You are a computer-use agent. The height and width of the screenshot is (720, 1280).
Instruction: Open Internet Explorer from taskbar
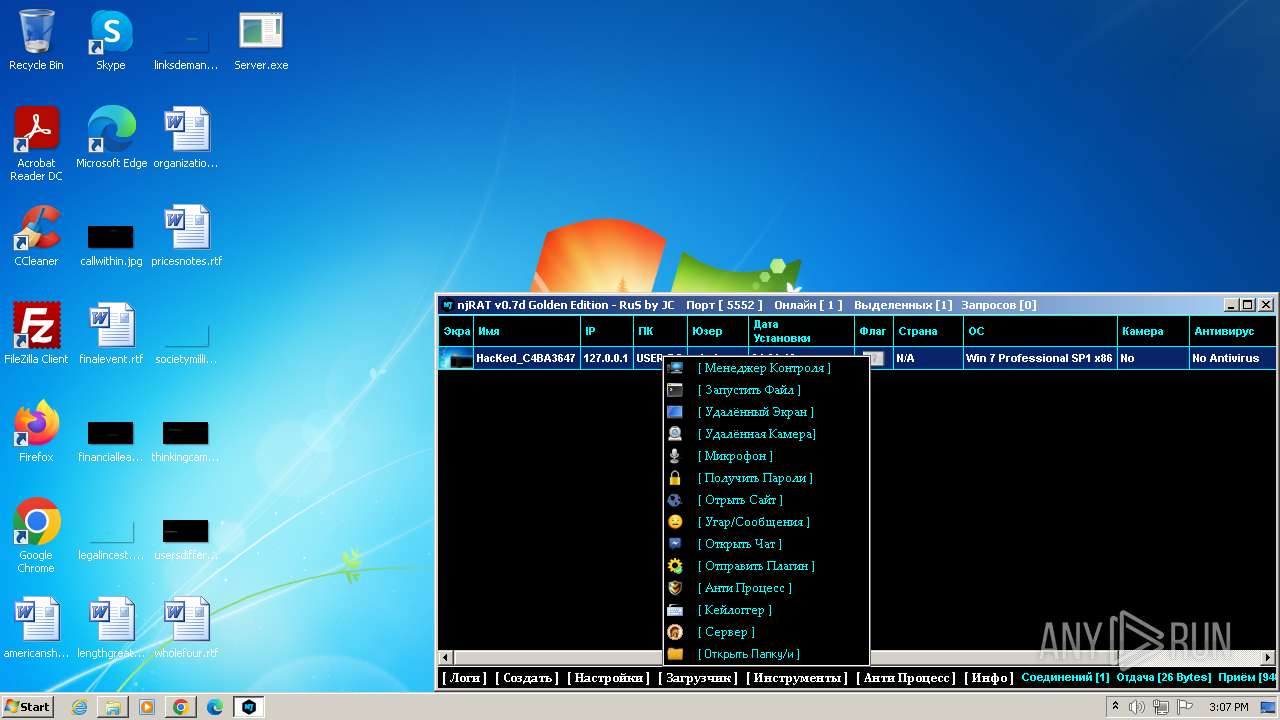[79, 707]
